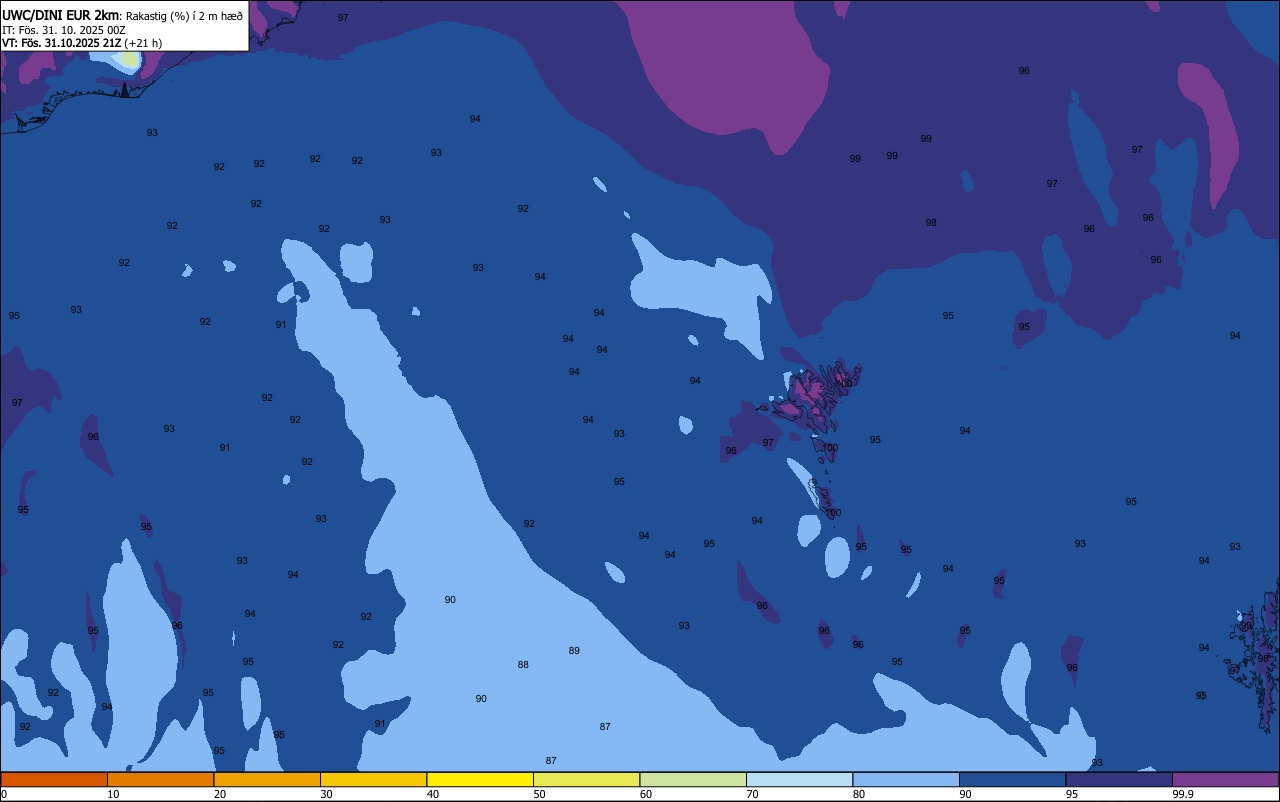
Task: Click the 40–50 bright yellow legend band
Action: coord(480,779)
